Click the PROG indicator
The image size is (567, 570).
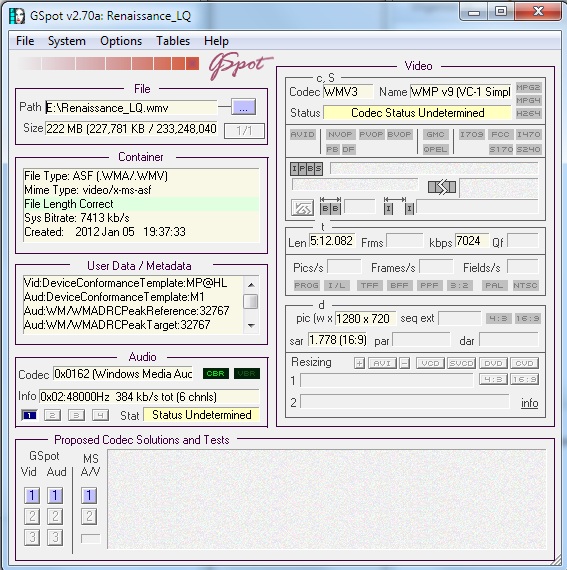(x=306, y=285)
